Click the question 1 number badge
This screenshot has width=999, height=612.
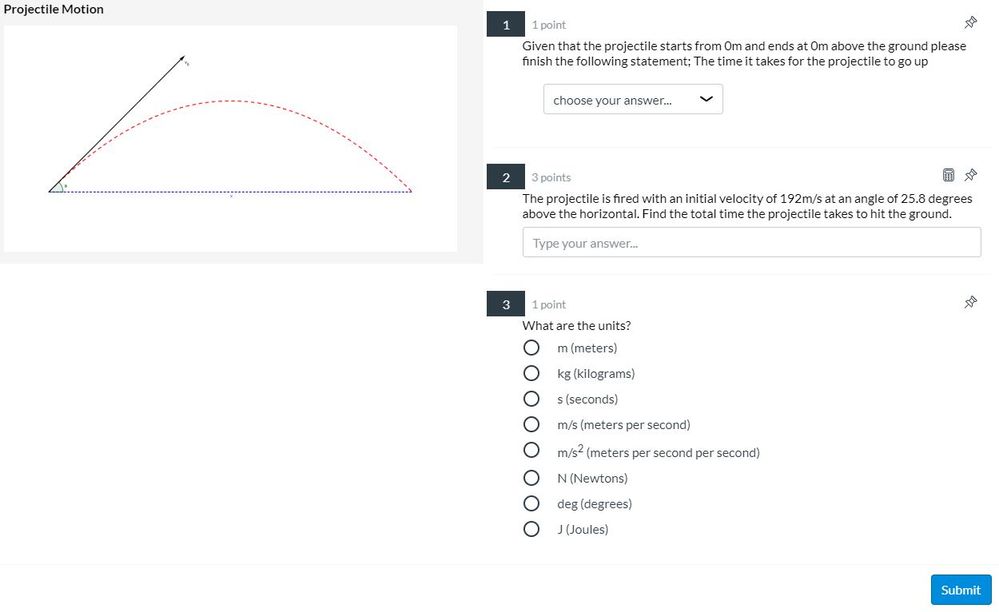point(506,24)
